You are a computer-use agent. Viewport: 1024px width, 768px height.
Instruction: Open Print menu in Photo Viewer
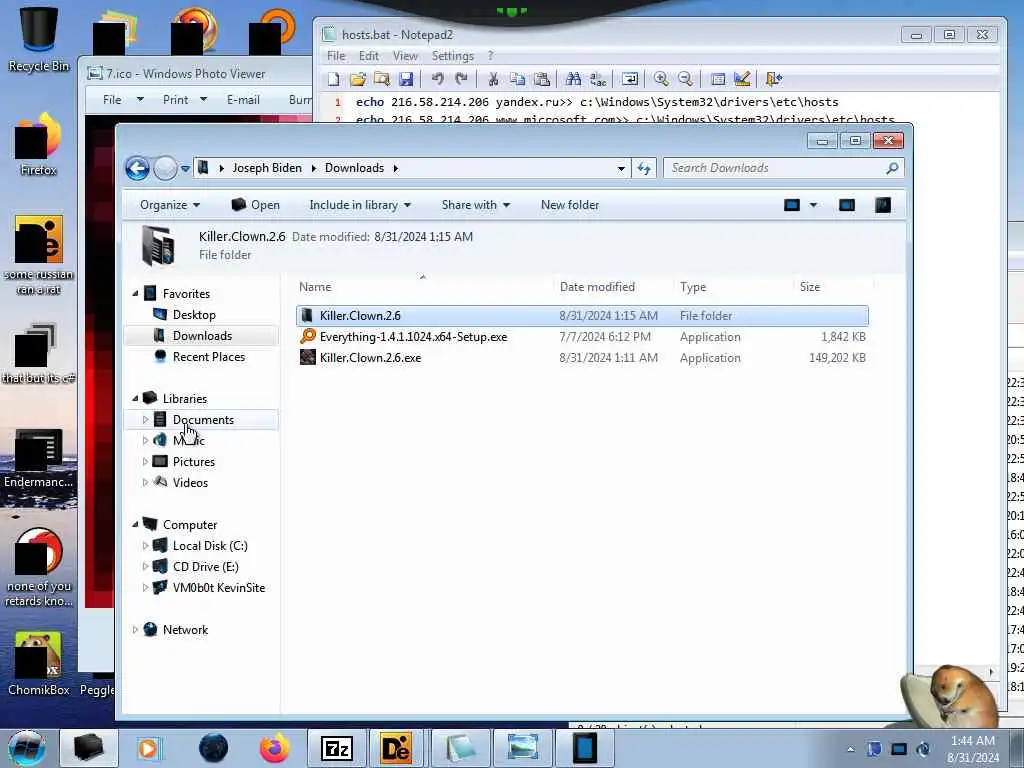click(x=184, y=100)
